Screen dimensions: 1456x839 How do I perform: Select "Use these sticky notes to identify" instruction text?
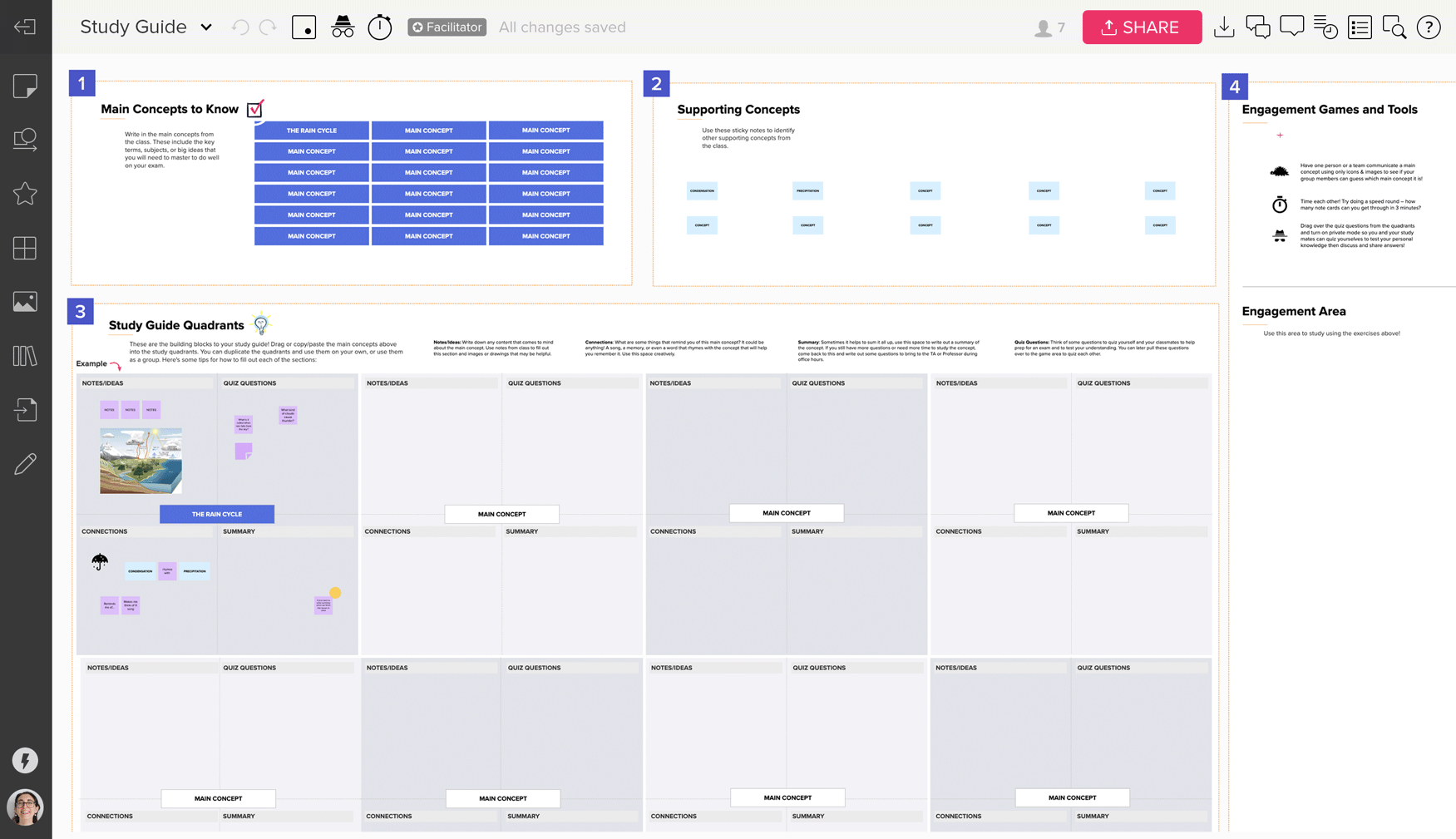748,138
